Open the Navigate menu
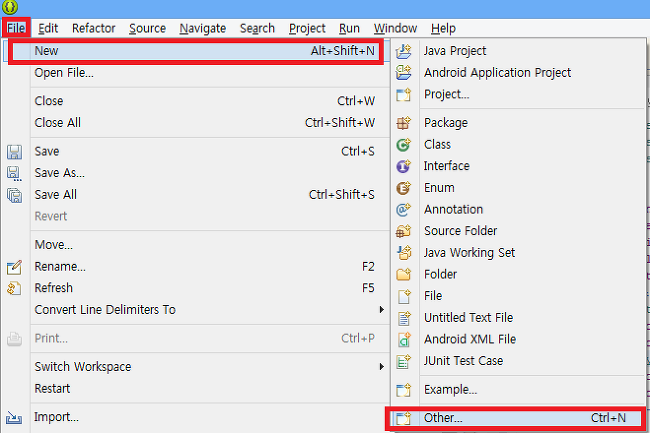The width and height of the screenshot is (650, 433). click(203, 28)
